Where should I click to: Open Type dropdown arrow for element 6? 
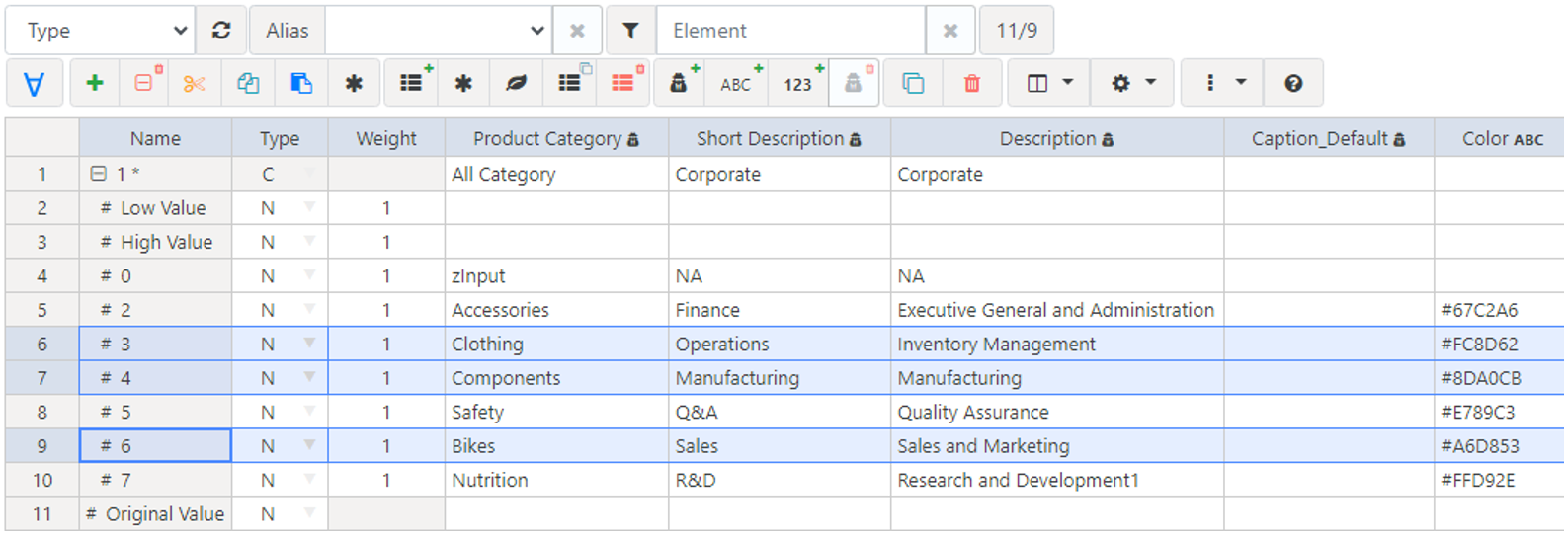[309, 445]
